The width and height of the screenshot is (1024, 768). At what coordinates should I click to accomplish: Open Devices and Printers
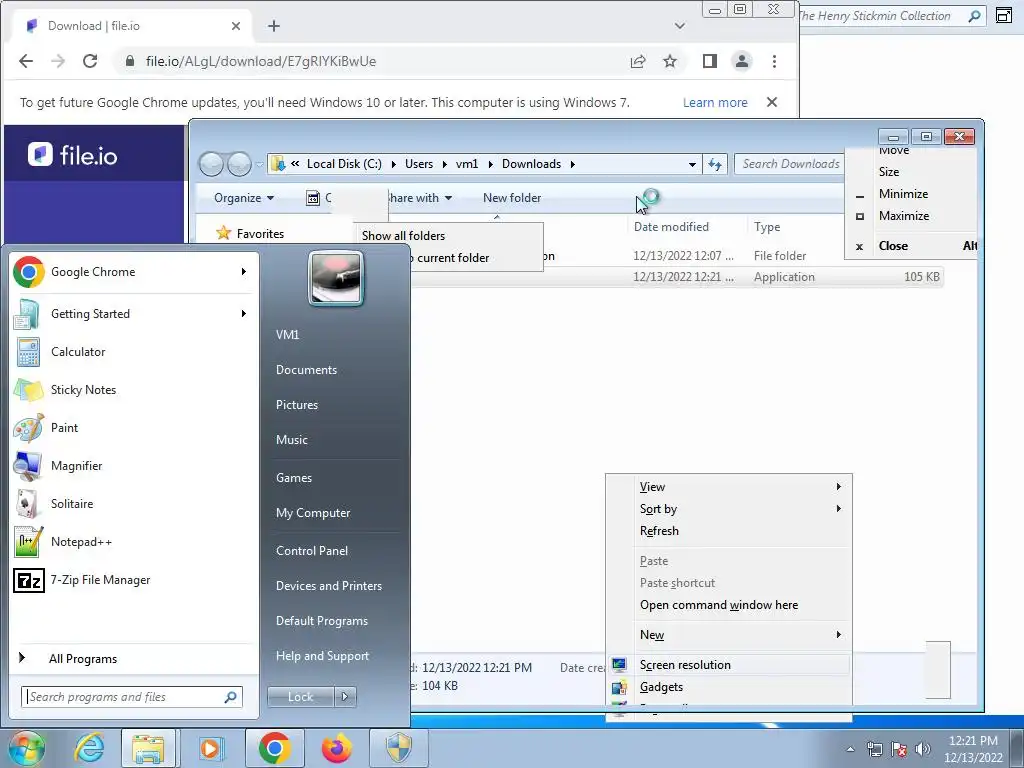[329, 586]
